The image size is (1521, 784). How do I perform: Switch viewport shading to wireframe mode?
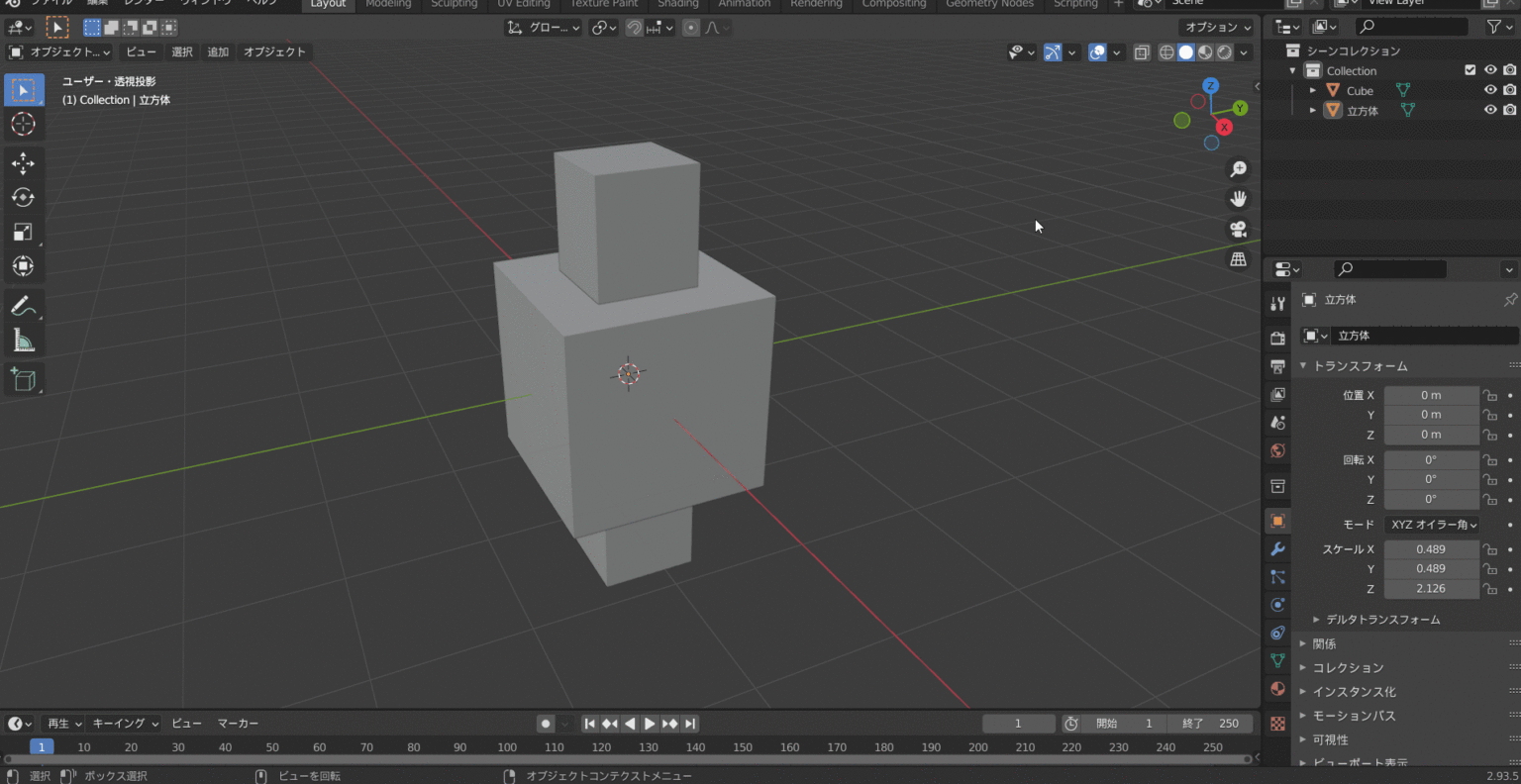click(1166, 51)
